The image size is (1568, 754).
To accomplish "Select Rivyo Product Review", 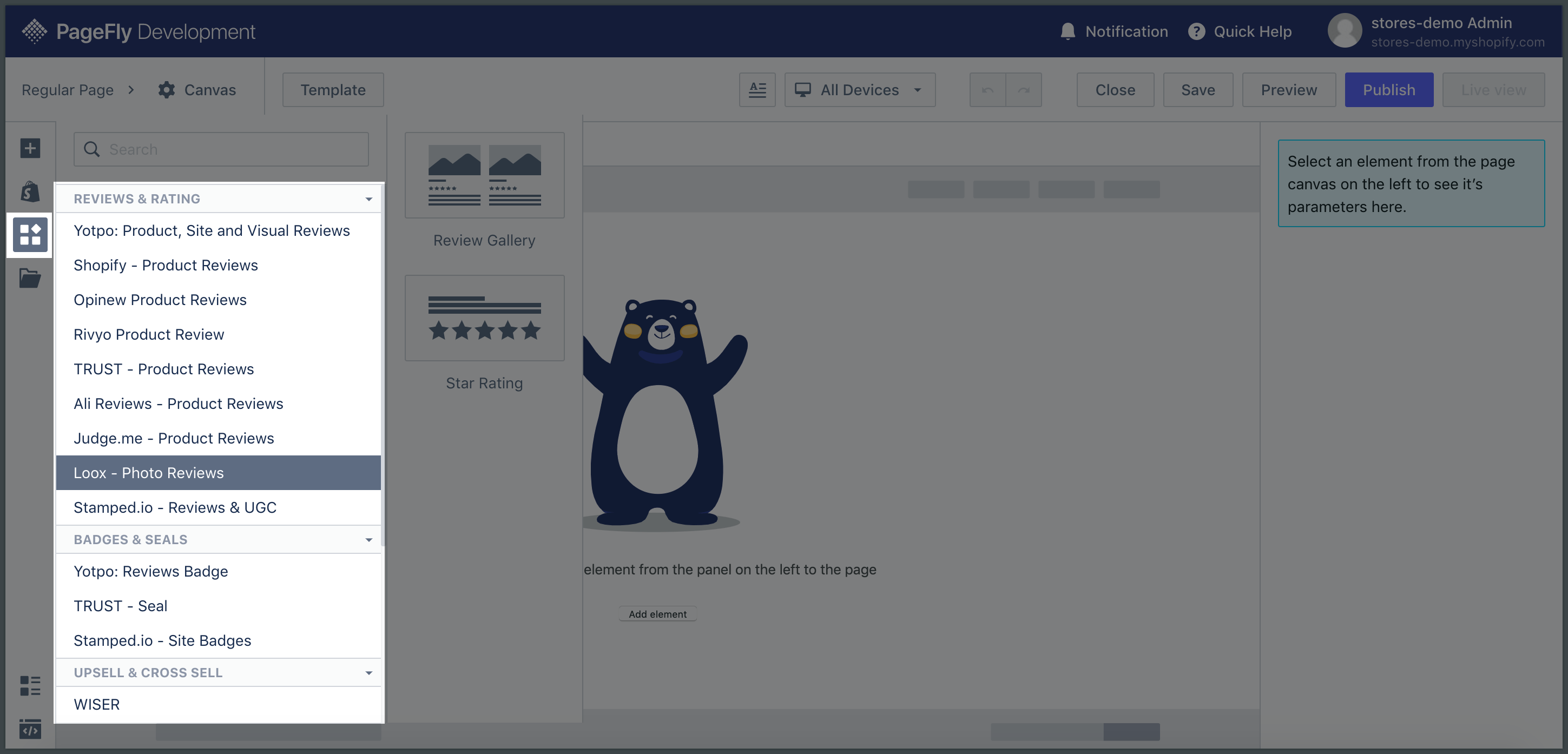I will click(219, 335).
